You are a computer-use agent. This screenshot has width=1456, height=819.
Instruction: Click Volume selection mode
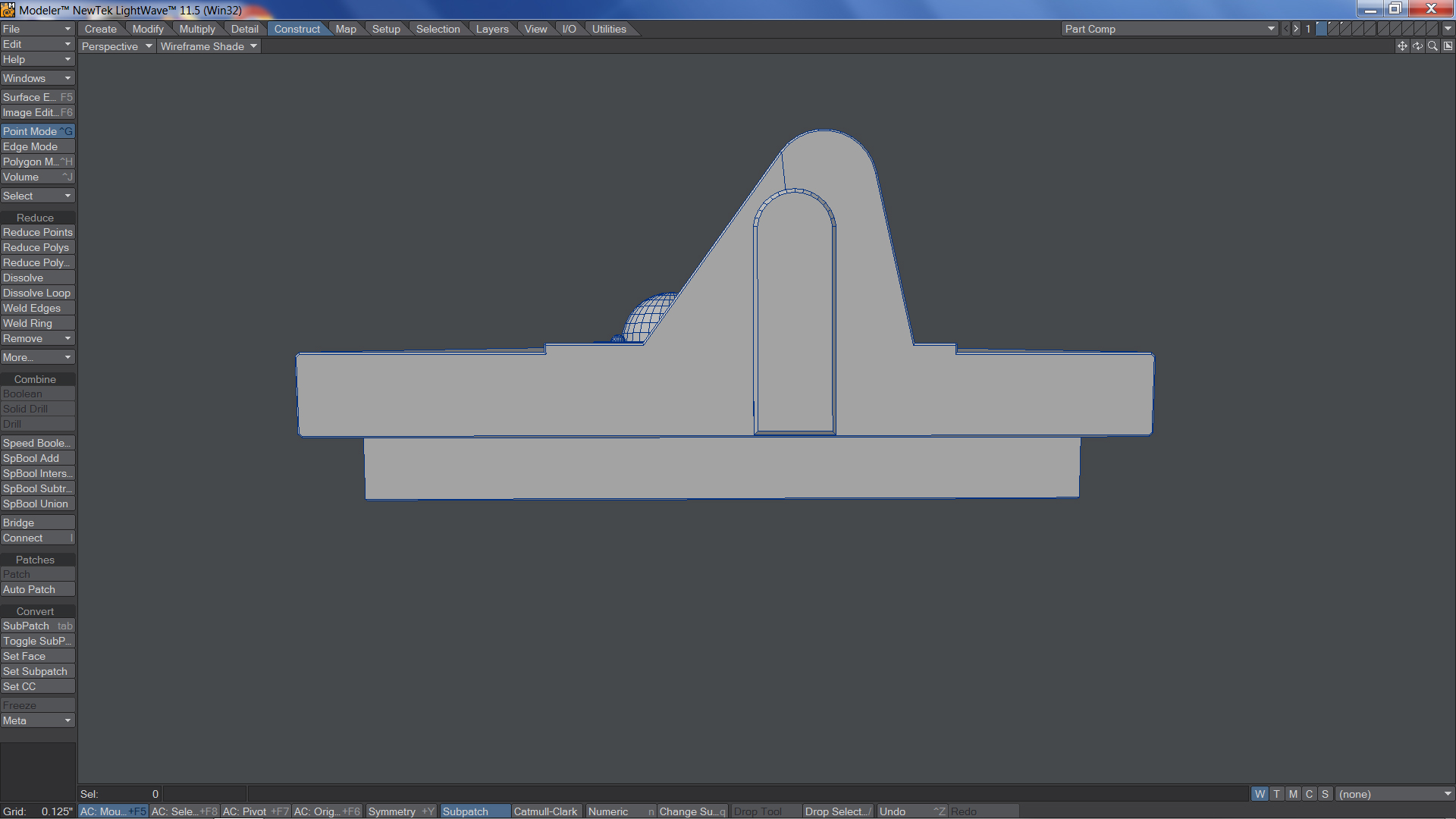(x=37, y=177)
